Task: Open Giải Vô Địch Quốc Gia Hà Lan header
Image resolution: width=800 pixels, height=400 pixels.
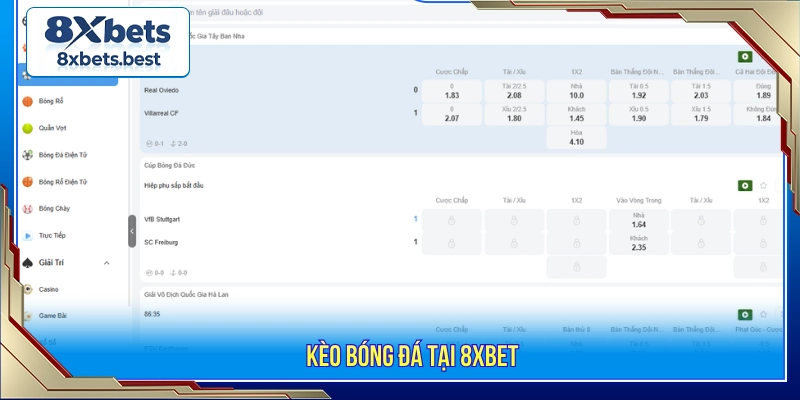Action: (x=186, y=294)
